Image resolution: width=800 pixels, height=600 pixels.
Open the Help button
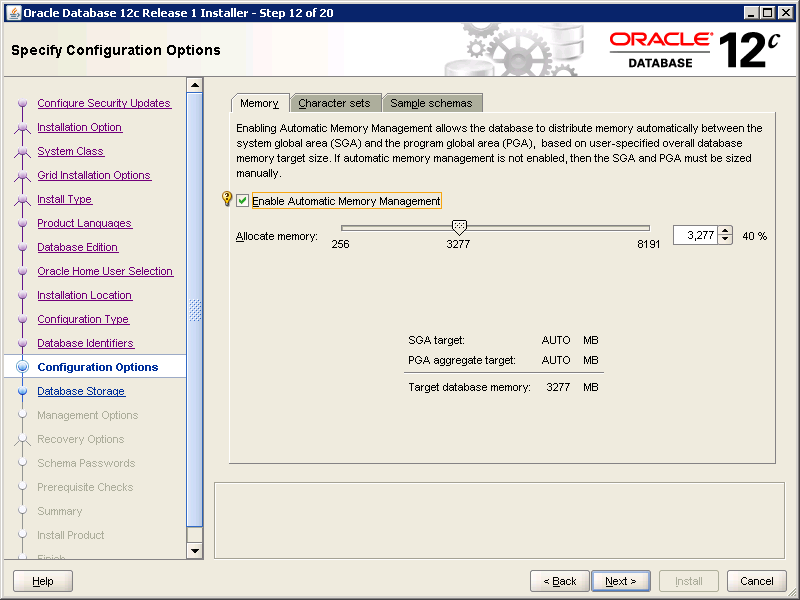pos(43,581)
